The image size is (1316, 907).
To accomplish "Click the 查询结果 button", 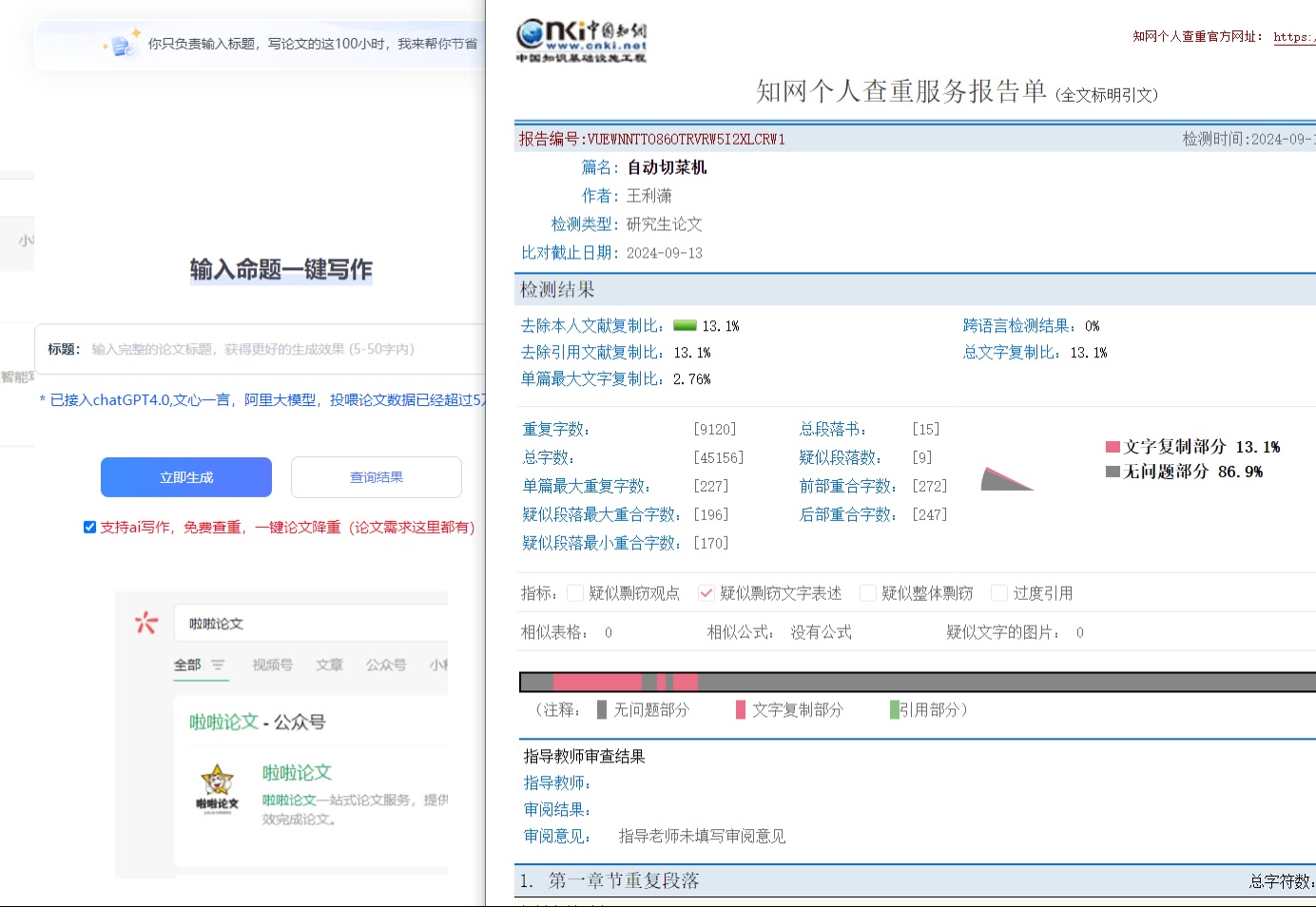I will pos(377,477).
